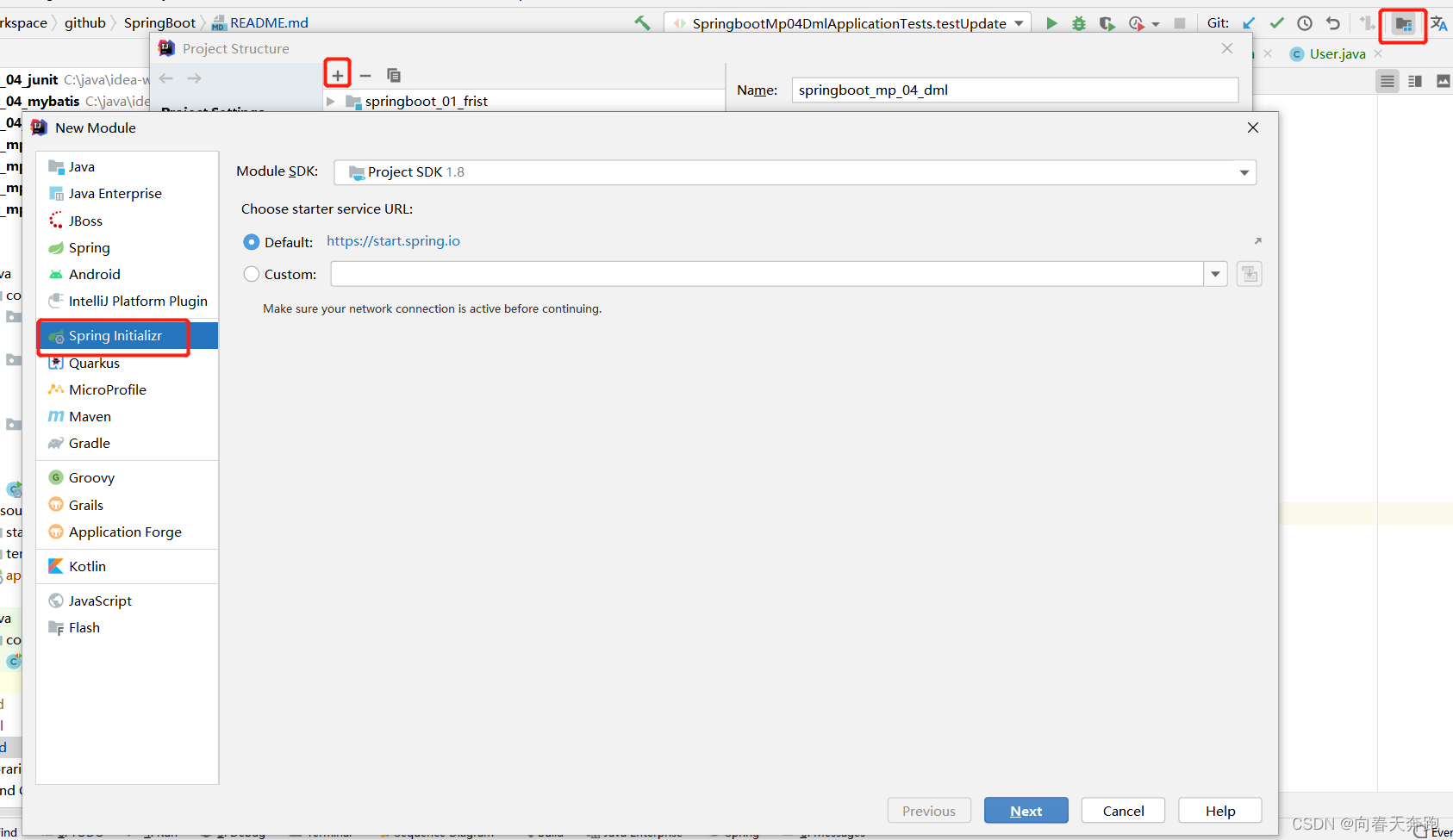Open the https://start.spring.io link
This screenshot has width=1453, height=840.
[394, 241]
